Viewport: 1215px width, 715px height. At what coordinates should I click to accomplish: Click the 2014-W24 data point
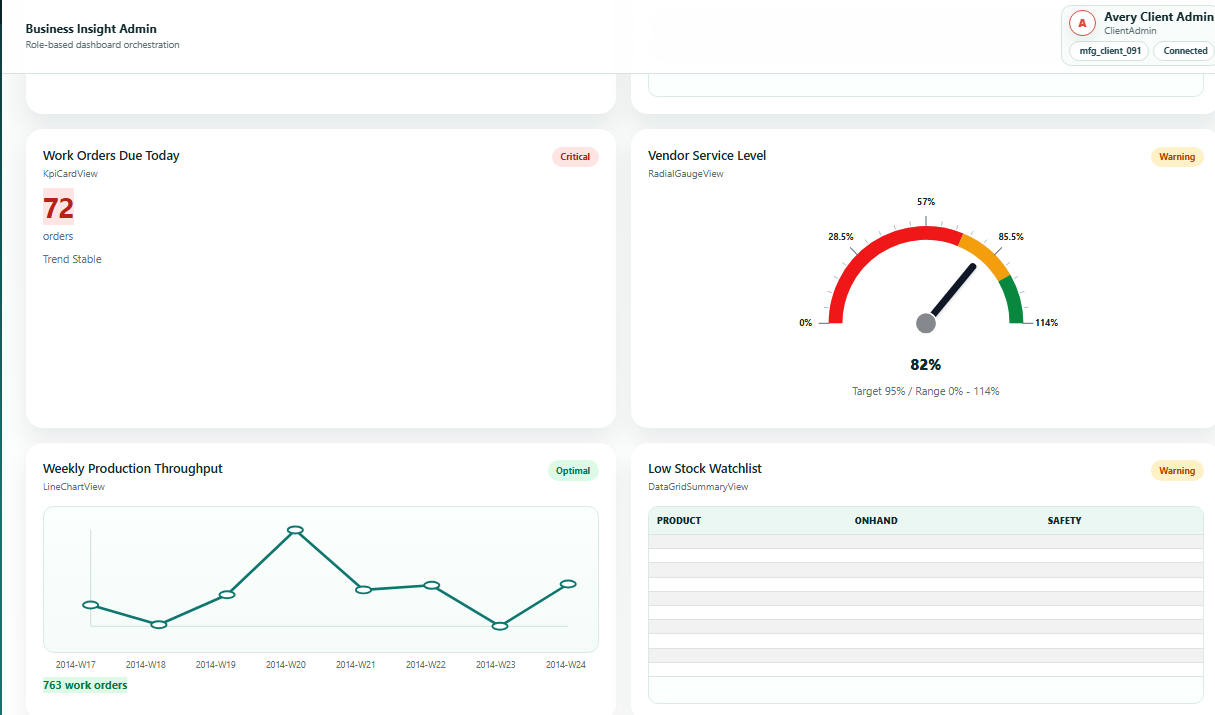coord(568,584)
